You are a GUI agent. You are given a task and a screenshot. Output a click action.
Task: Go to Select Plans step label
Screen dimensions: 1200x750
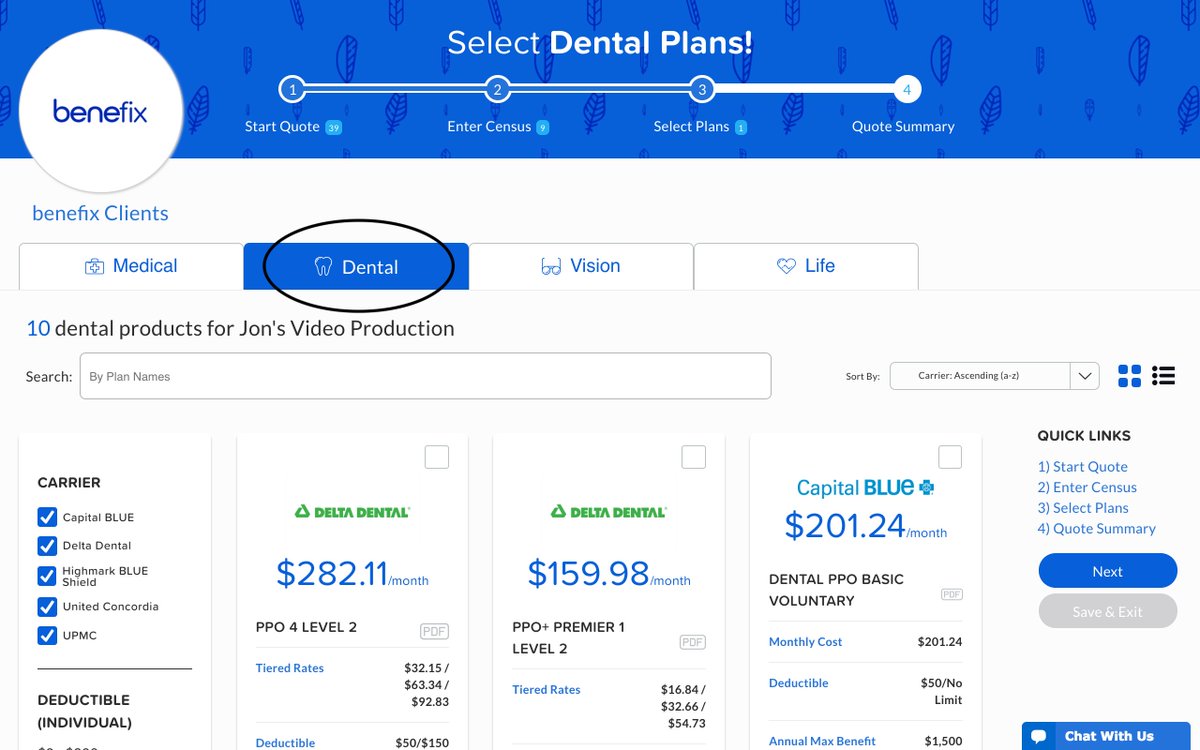(x=691, y=127)
